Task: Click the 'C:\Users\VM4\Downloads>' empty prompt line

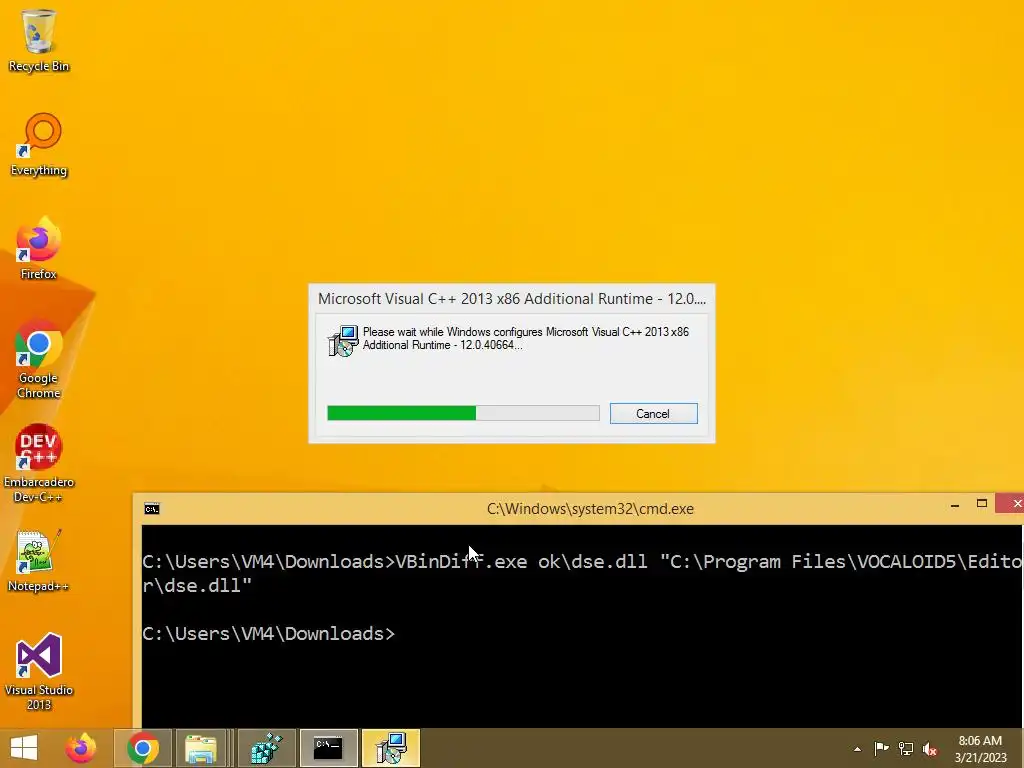Action: click(268, 633)
